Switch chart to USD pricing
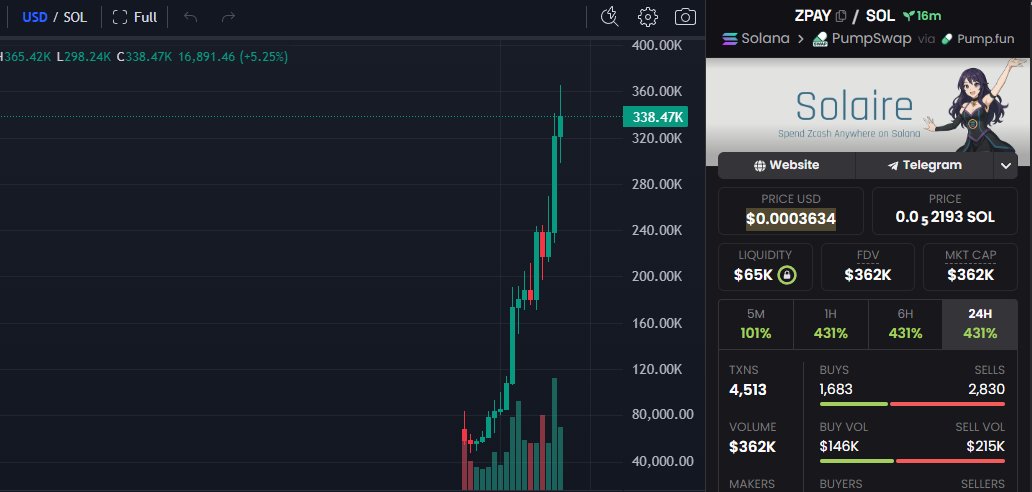 coord(34,17)
